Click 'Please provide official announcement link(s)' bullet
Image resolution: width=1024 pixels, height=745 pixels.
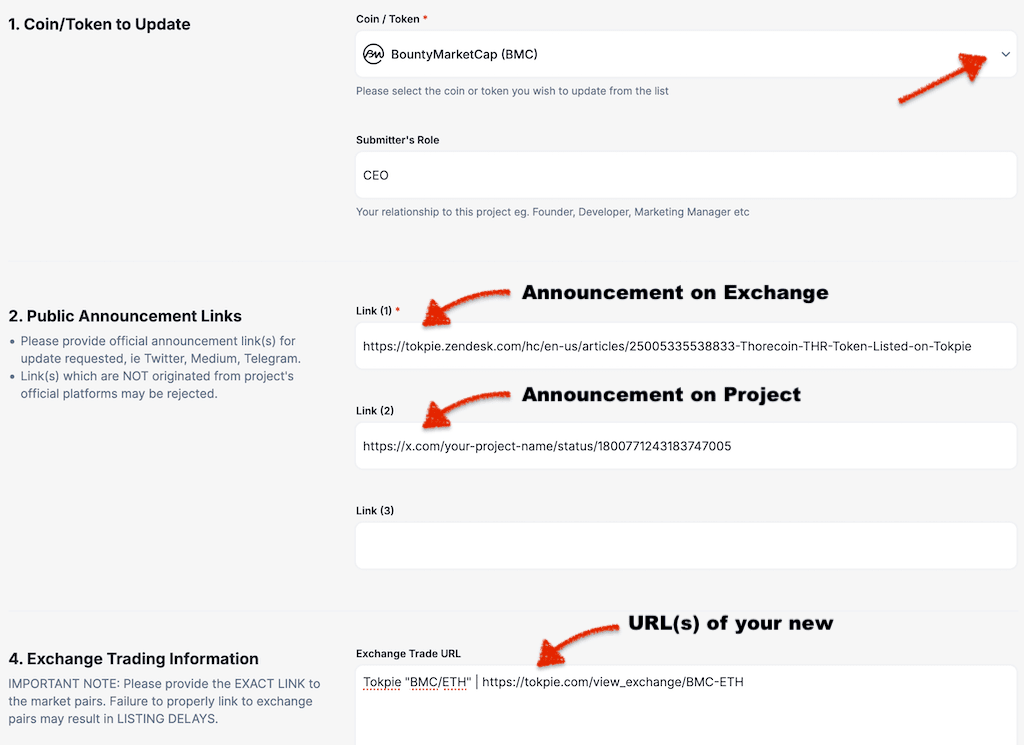coord(161,350)
